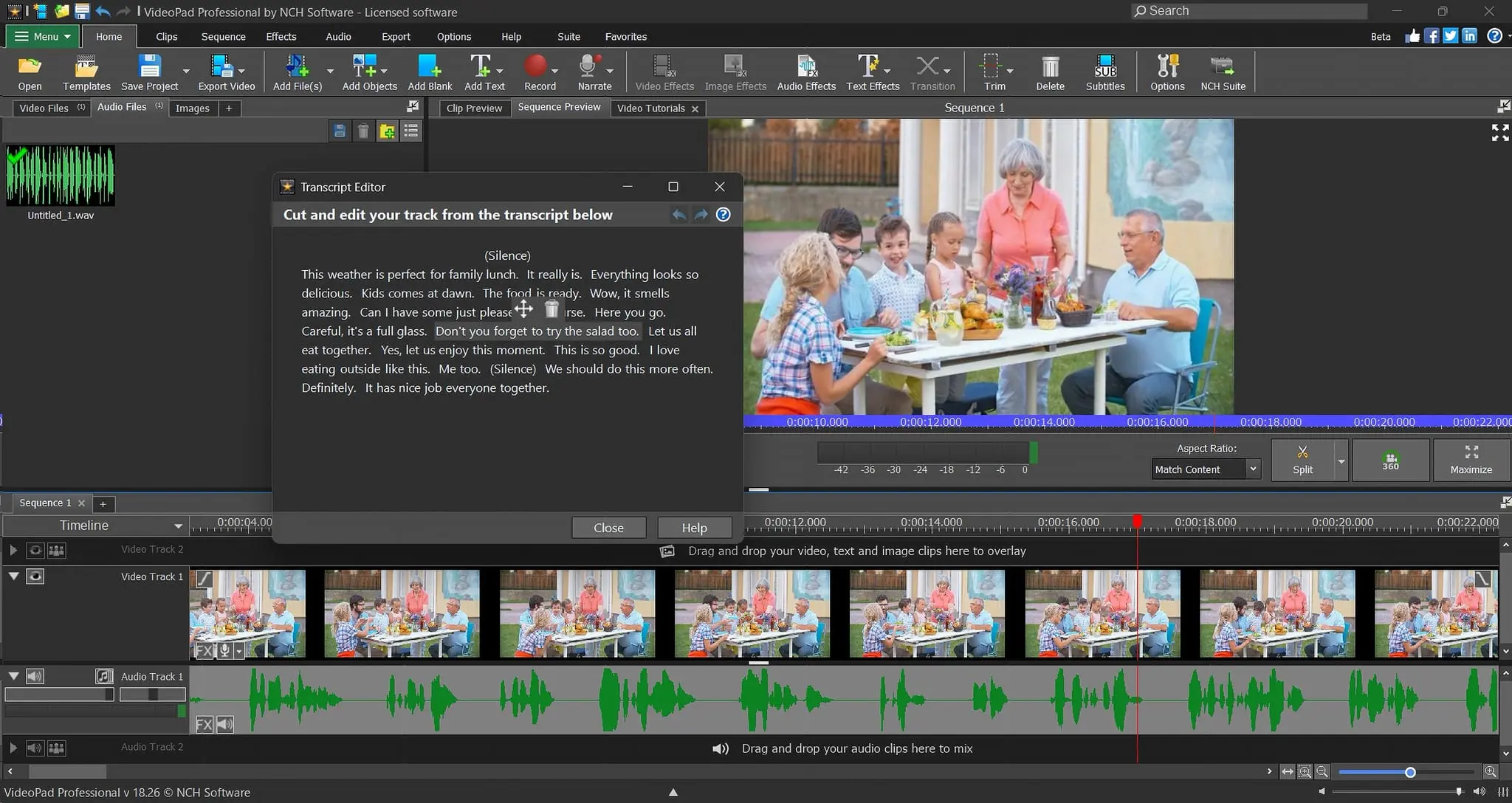Click Save Project in the toolbar

pyautogui.click(x=149, y=72)
